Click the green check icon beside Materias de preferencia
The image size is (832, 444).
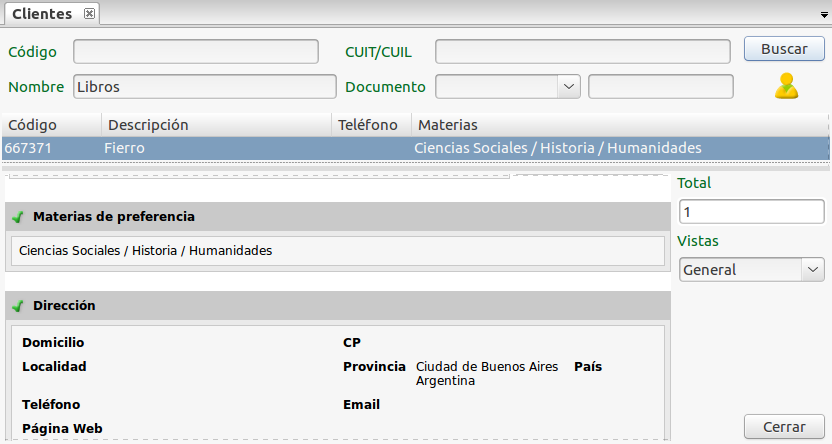pos(19,217)
